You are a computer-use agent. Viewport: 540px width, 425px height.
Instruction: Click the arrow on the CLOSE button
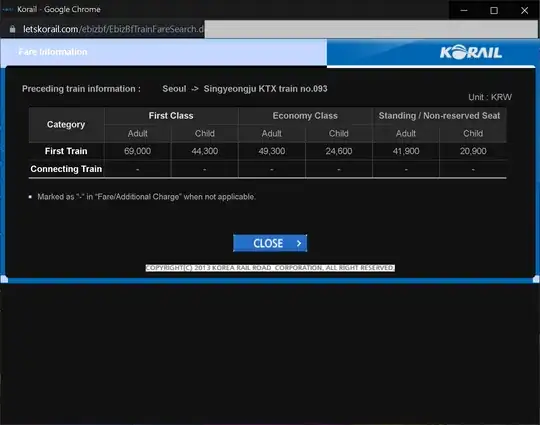click(x=299, y=243)
